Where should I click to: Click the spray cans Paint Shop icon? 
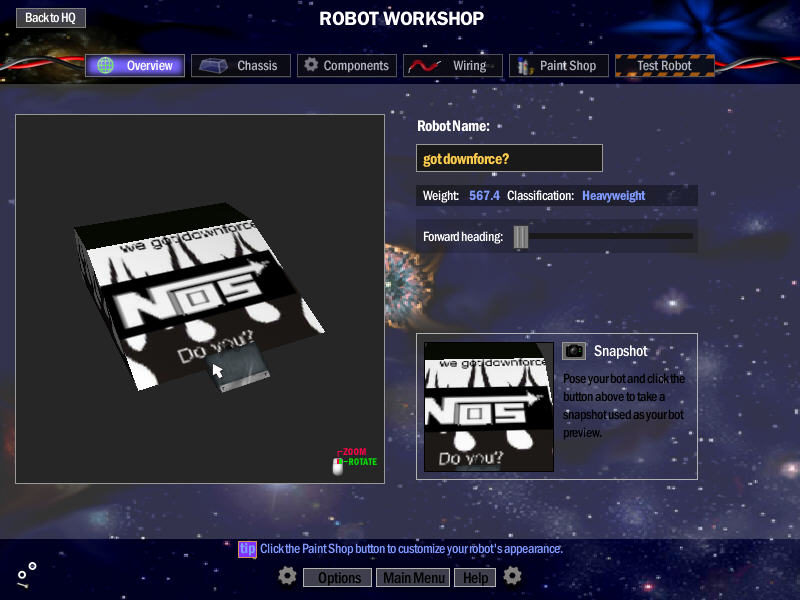point(524,66)
